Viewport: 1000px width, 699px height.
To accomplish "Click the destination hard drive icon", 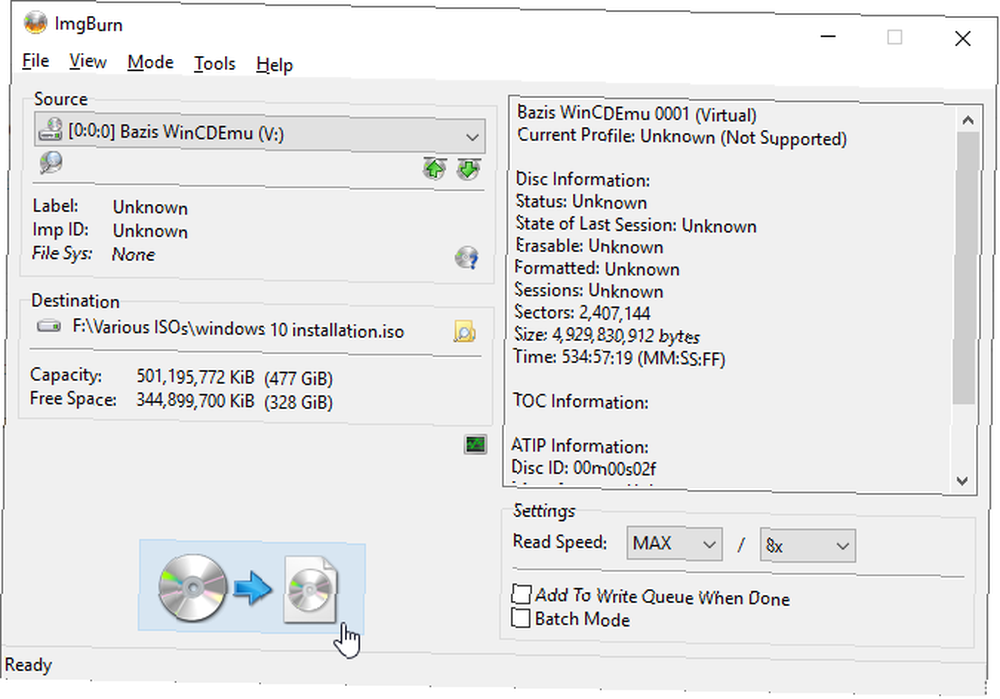I will (48, 327).
